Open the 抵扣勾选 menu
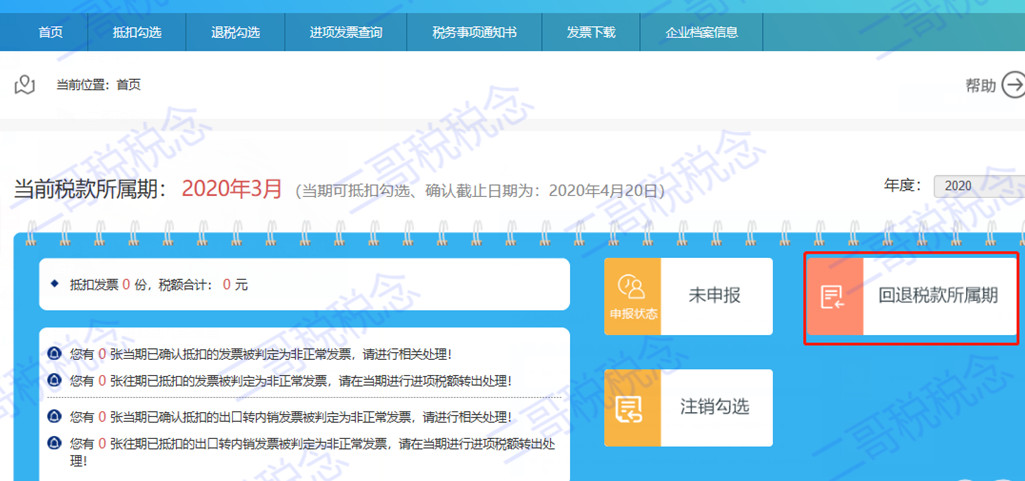Screen dimensions: 1025x481 [137, 32]
